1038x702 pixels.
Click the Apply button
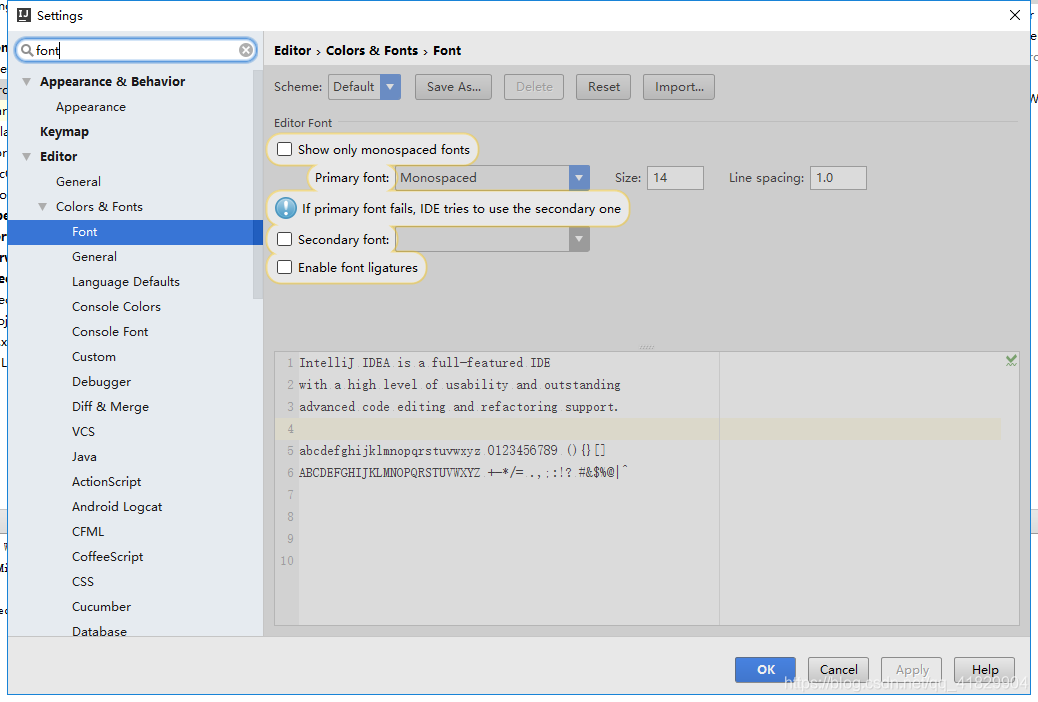pyautogui.click(x=912, y=670)
